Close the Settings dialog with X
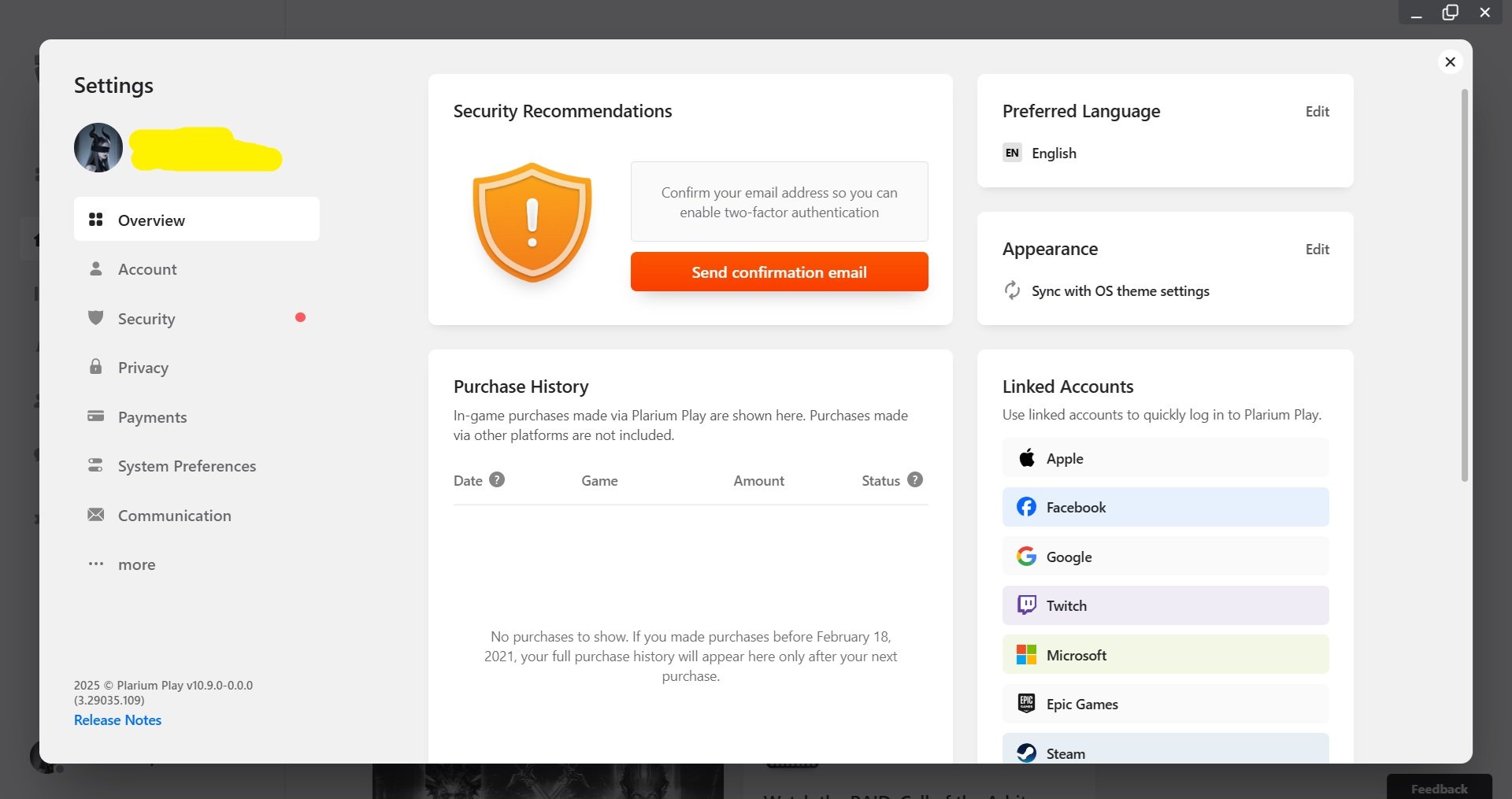This screenshot has height=799, width=1512. click(1450, 61)
